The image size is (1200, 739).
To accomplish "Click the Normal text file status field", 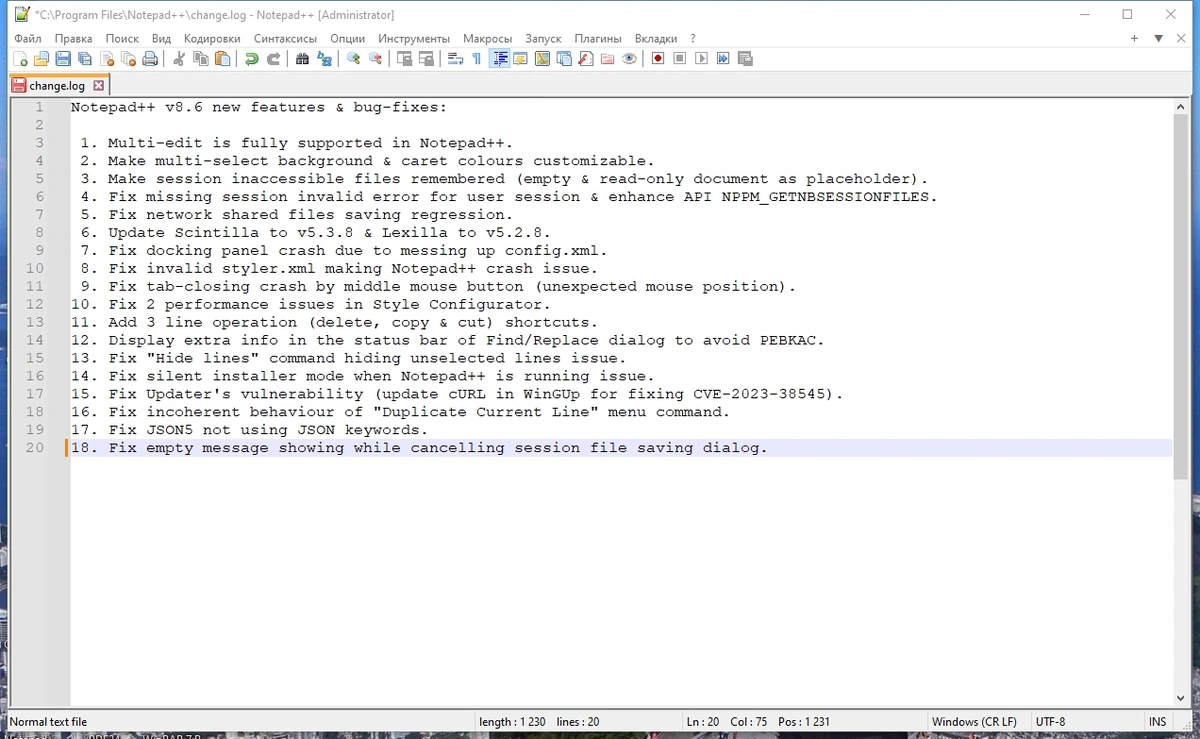I will [240, 722].
